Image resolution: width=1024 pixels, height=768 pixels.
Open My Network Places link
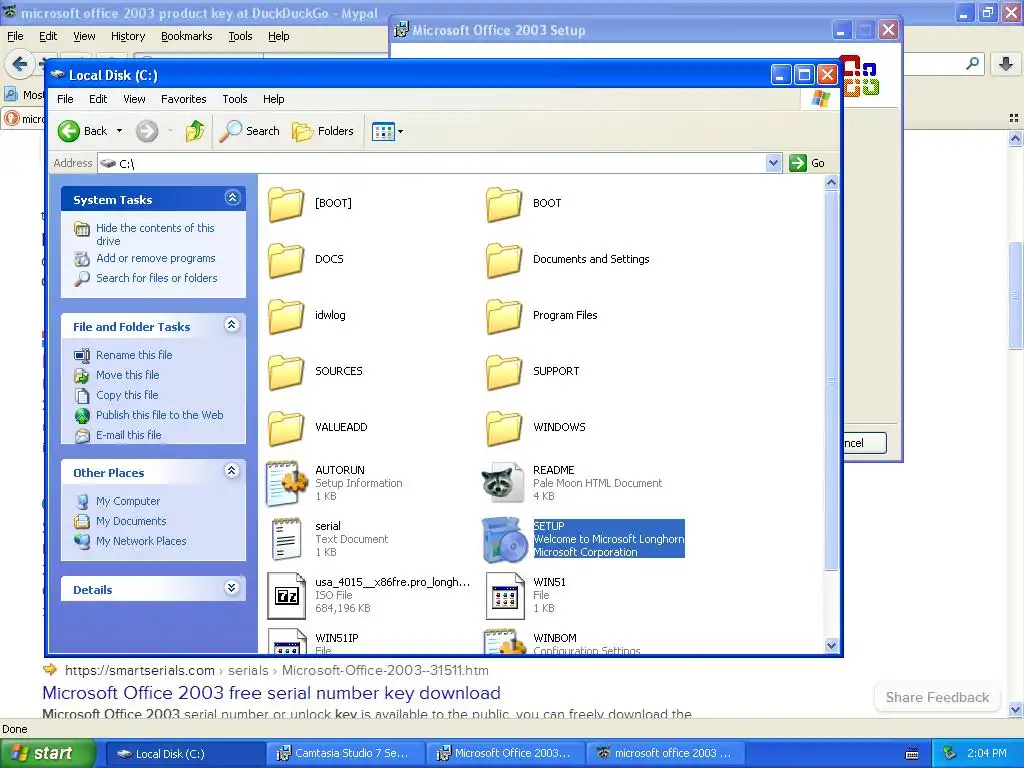141,541
